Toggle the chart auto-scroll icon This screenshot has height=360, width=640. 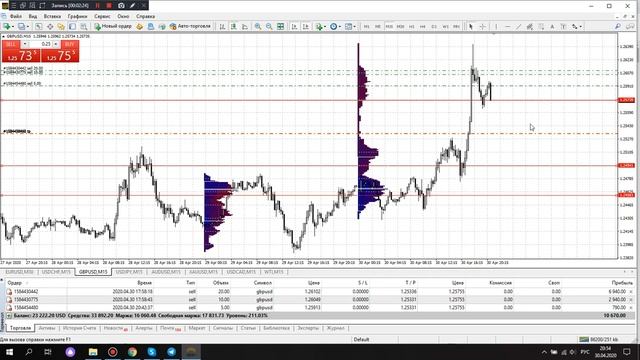(x=294, y=26)
